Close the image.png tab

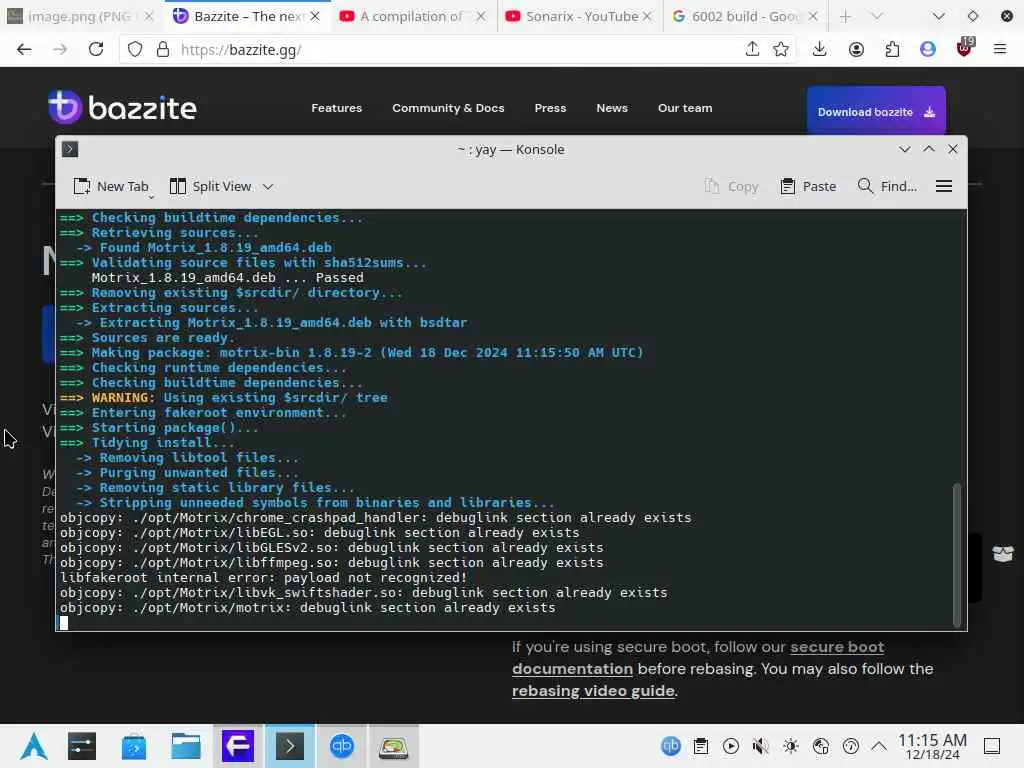click(150, 16)
